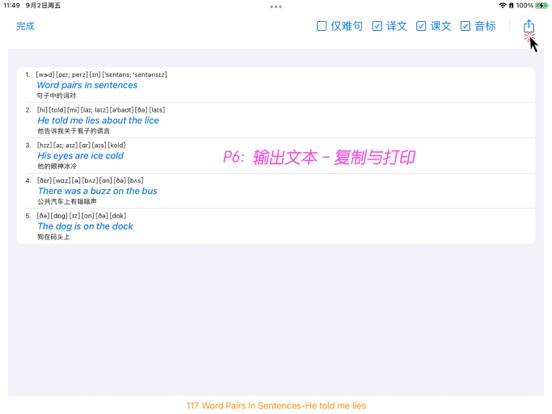Viewport: 552px width, 414px height.
Task: Tap phonetics line starting [ðɛr] [wɑz]
Action: pos(90,180)
